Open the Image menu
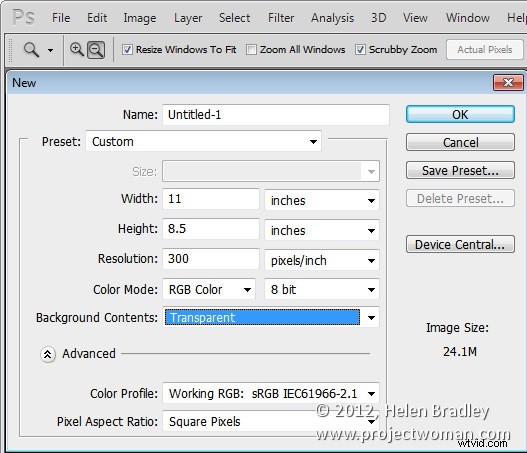Image resolution: width=527 pixels, height=453 pixels. (x=139, y=18)
